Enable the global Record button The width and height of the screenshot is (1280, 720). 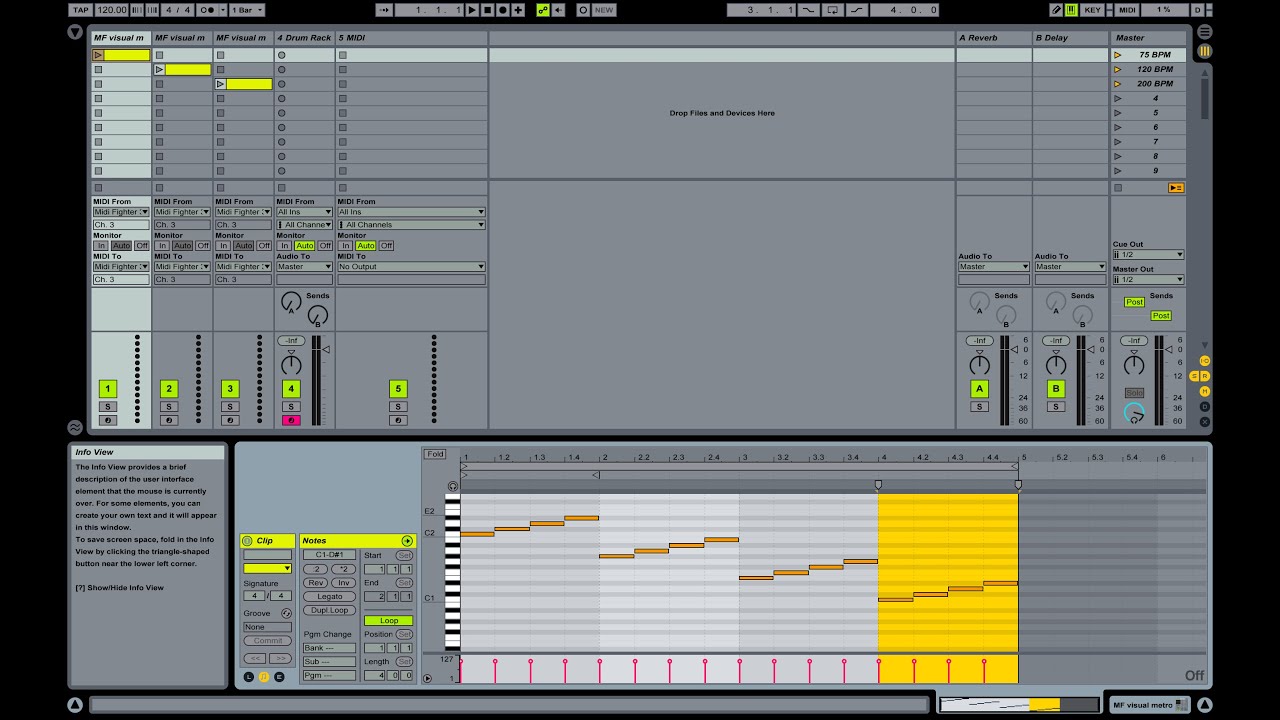click(502, 10)
